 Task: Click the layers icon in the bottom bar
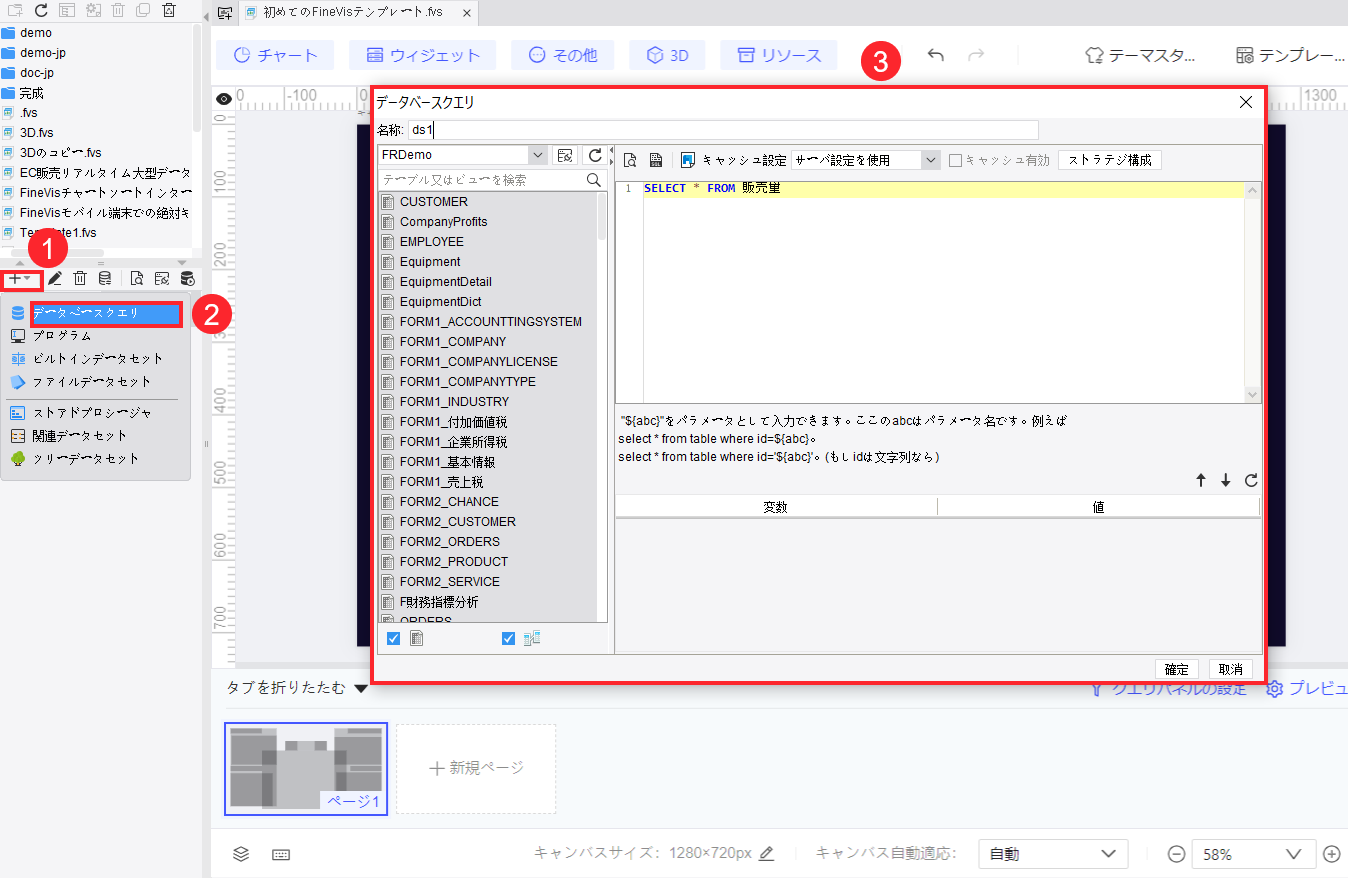[x=241, y=854]
